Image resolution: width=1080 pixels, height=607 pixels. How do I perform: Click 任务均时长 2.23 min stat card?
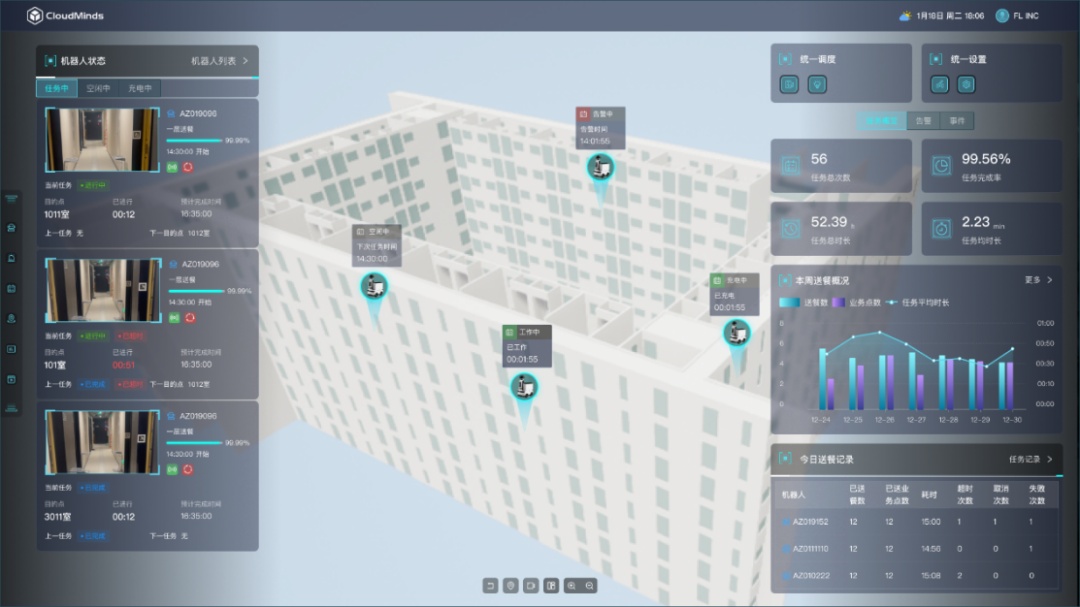pos(992,229)
